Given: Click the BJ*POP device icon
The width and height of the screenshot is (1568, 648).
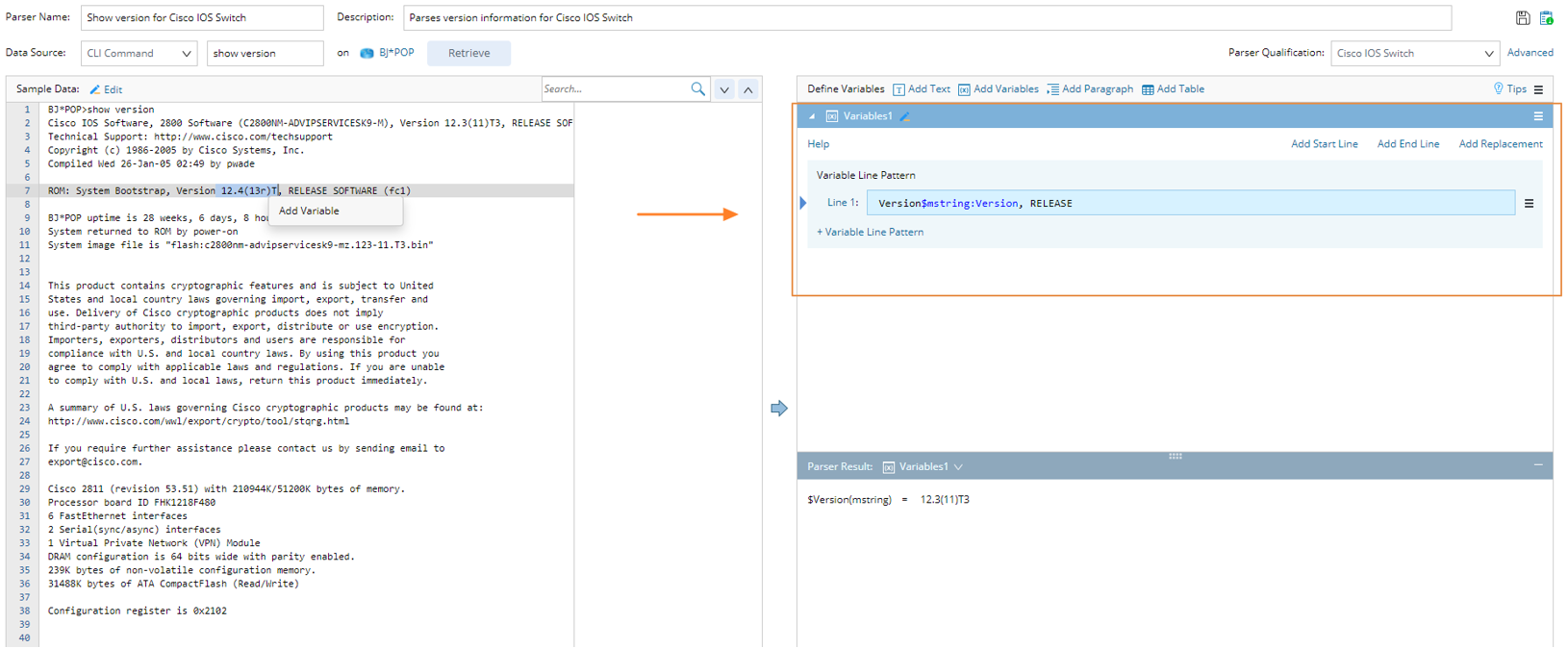Looking at the screenshot, I should tap(367, 53).
